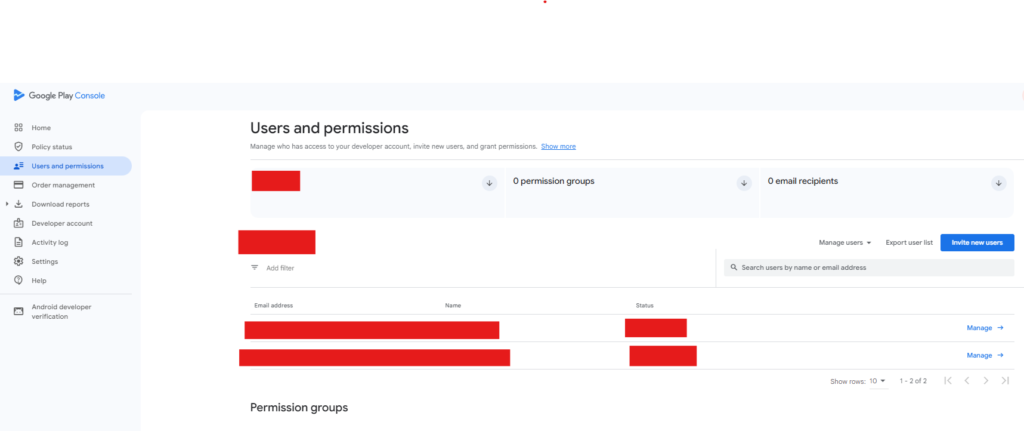Click the Policy status shield icon
This screenshot has width=1024, height=431.
click(19, 147)
